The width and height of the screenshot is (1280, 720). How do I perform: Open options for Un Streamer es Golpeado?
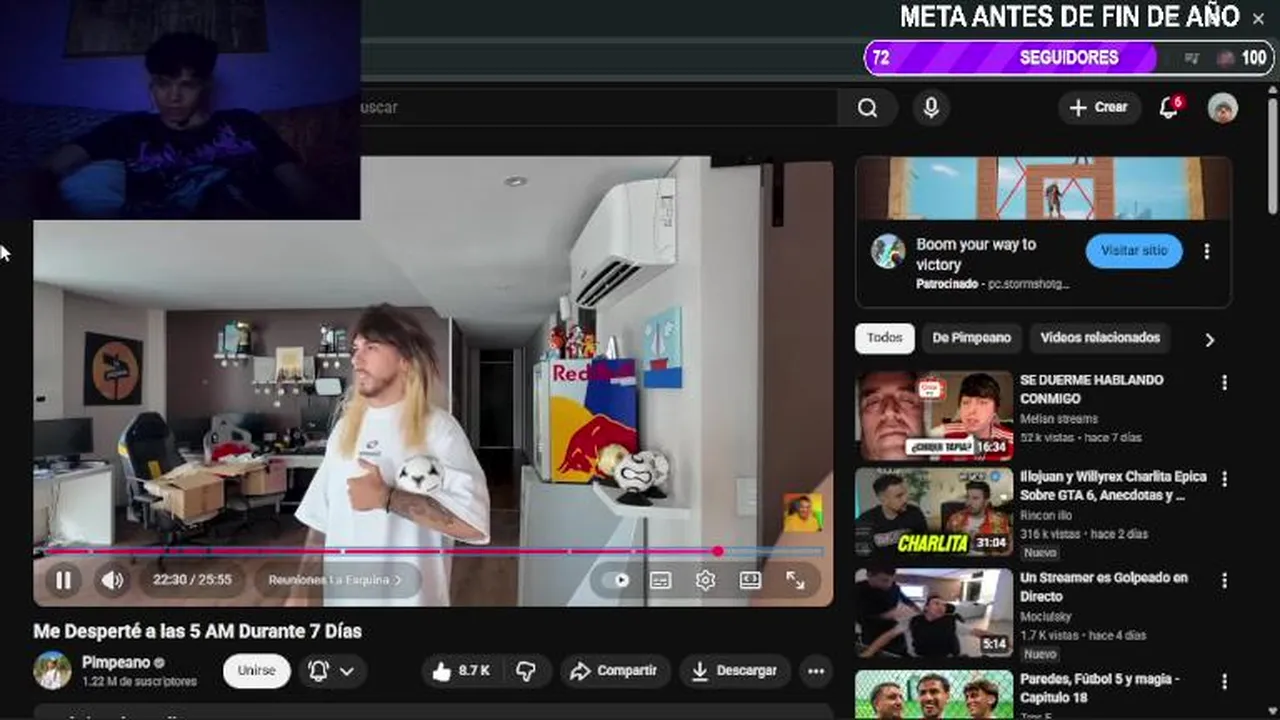coord(1224,581)
